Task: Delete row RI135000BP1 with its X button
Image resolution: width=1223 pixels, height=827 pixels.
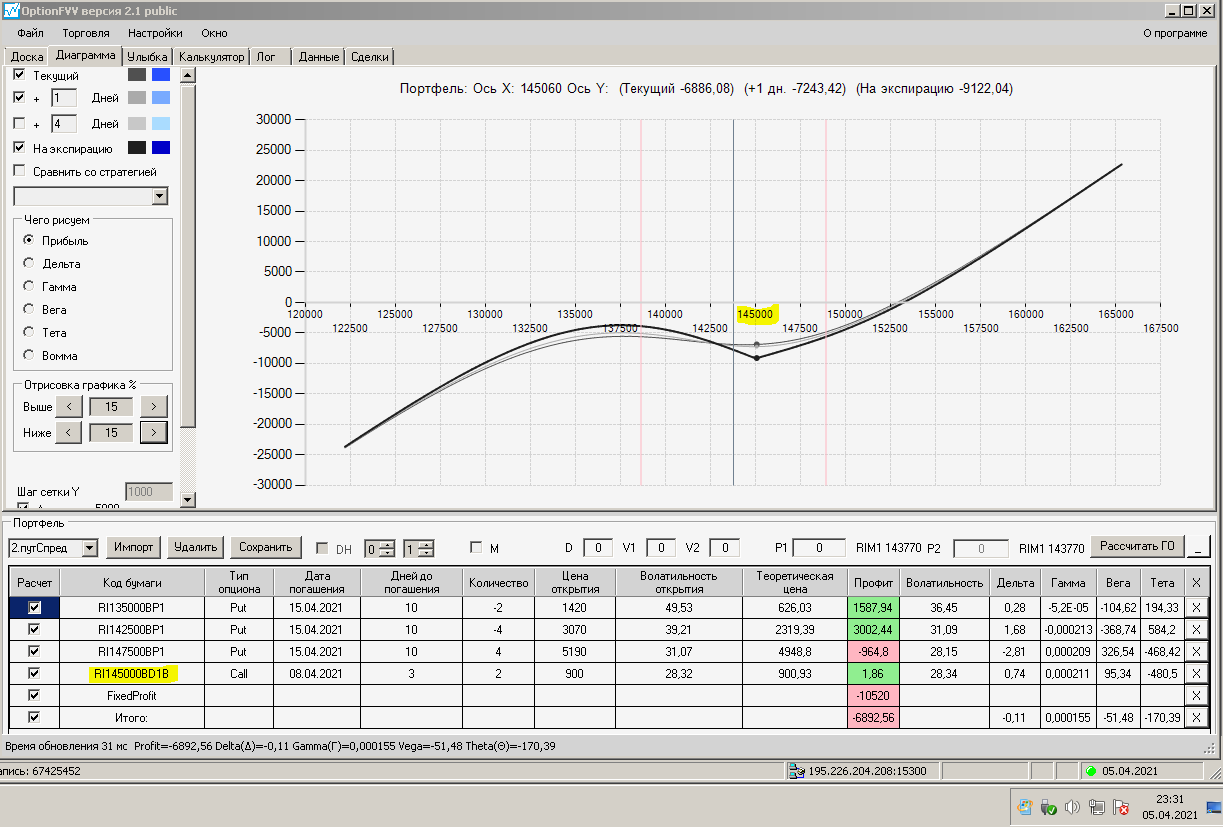Action: (x=1196, y=607)
